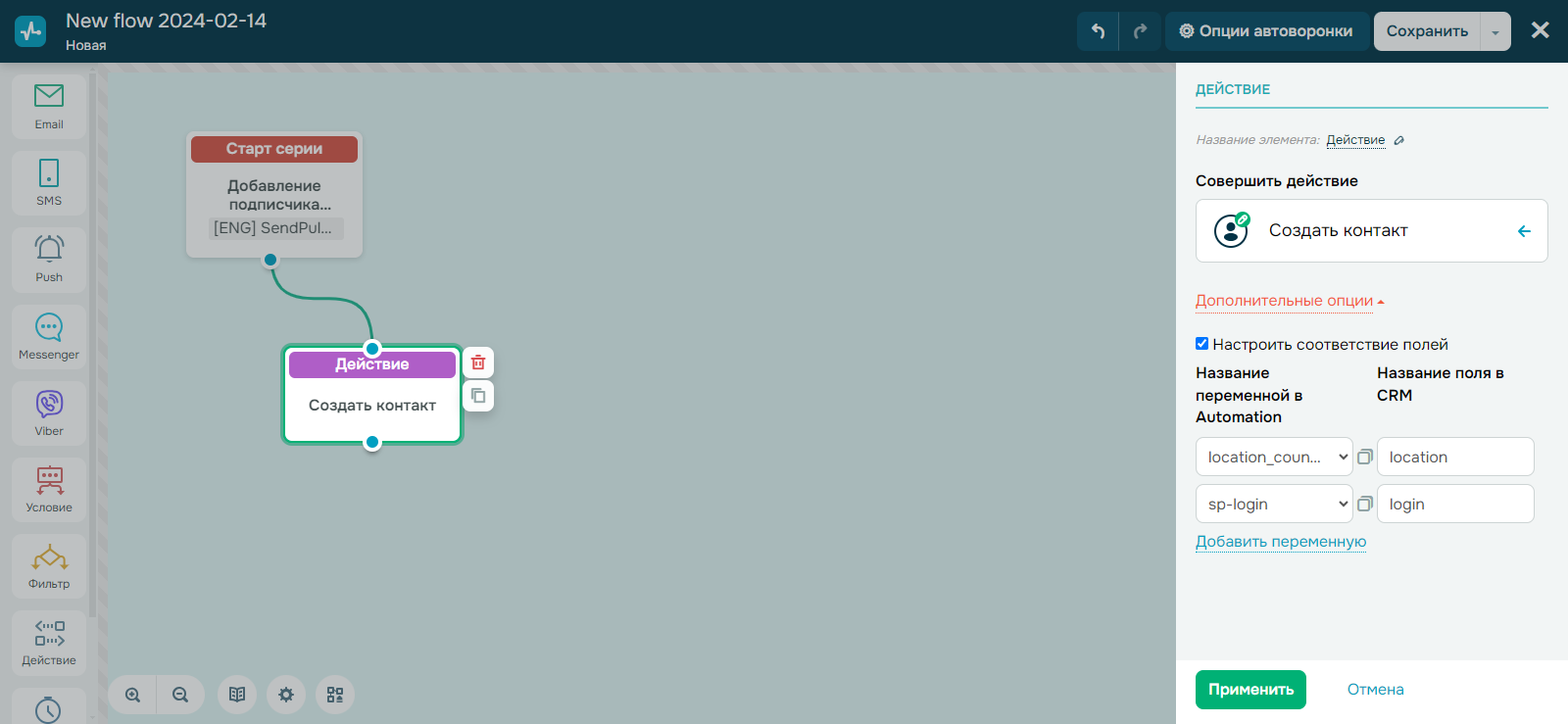Collapse the 'Дополнительные опции' section
Viewport: 1568px width, 724px height.
[1290, 301]
